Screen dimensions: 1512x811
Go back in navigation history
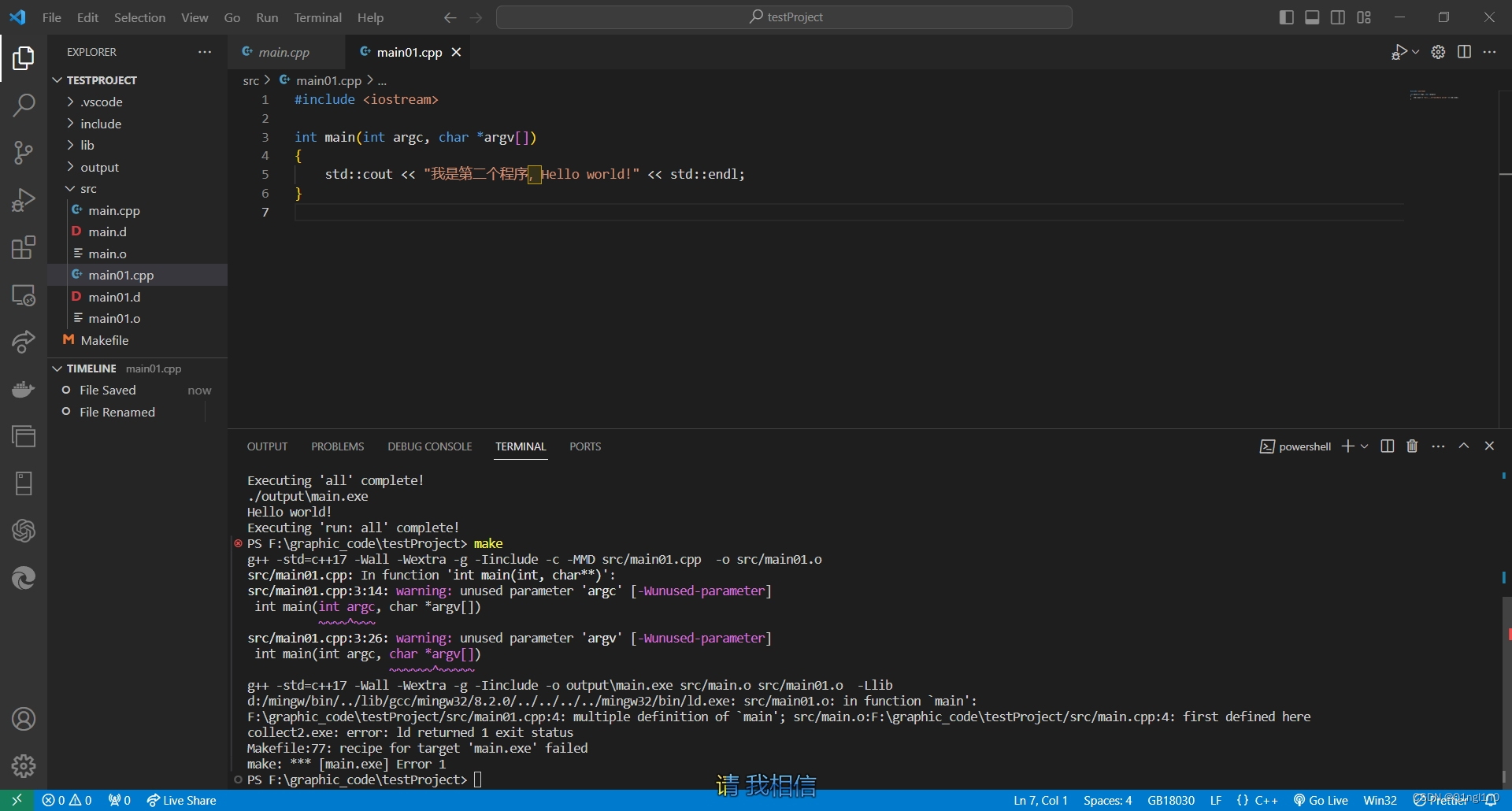click(x=450, y=17)
